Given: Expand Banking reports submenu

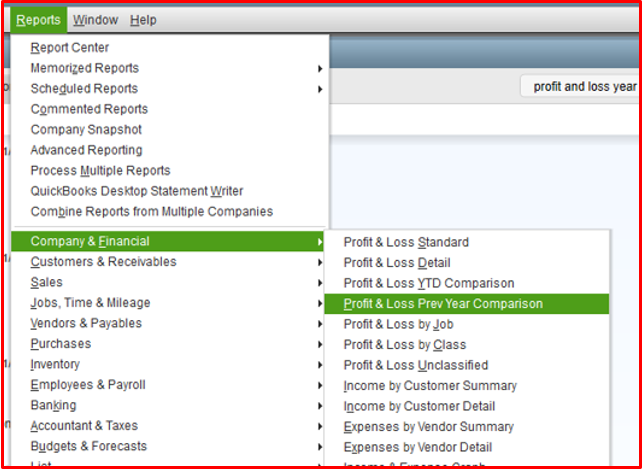Looking at the screenshot, I should pos(168,406).
